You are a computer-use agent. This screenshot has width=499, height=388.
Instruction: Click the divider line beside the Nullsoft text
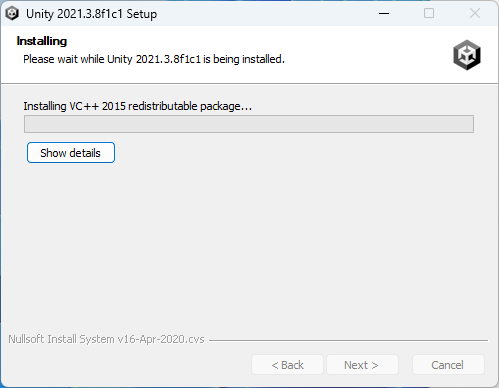(348, 340)
